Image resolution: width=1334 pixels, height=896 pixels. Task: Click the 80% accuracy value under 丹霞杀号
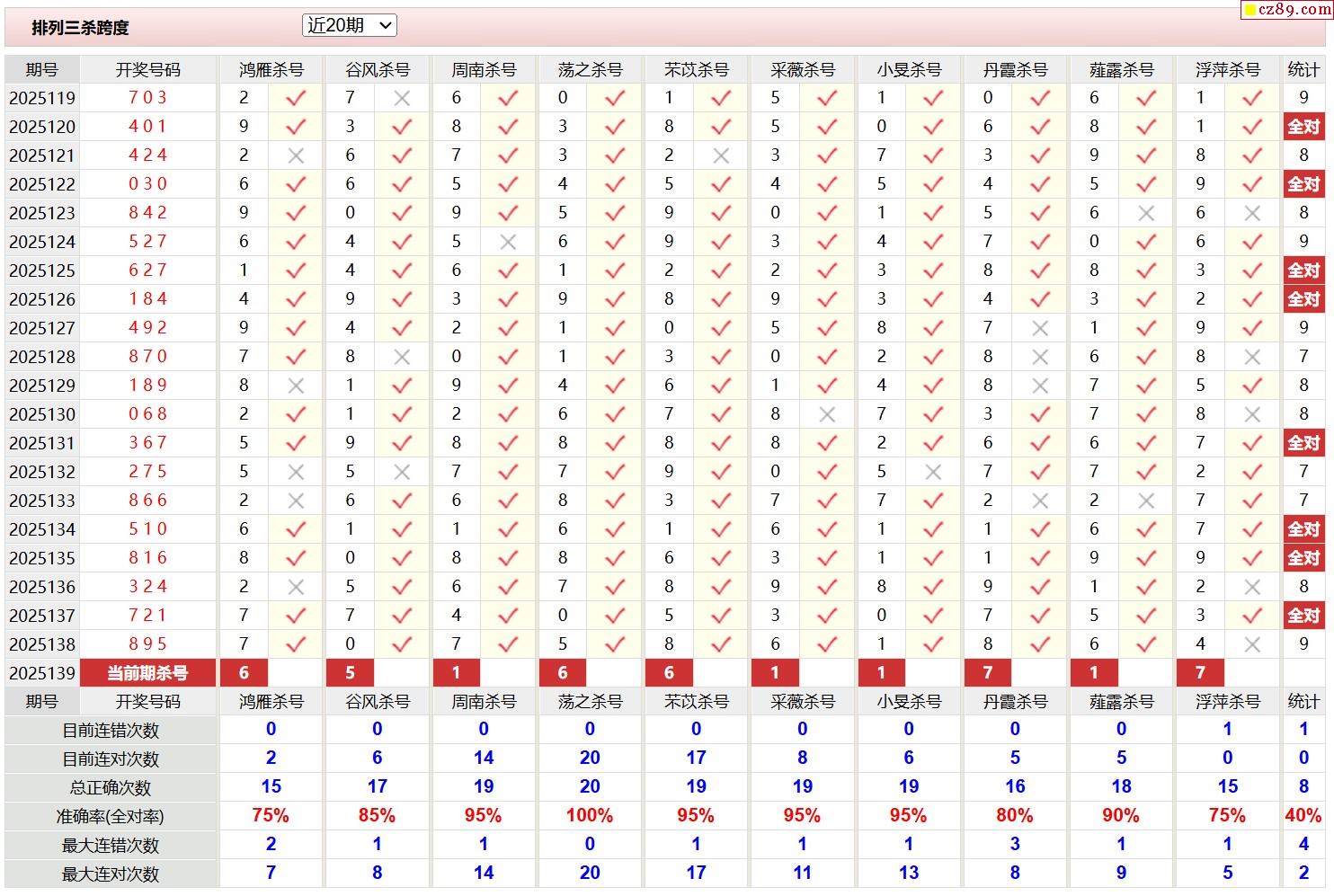tap(1015, 816)
